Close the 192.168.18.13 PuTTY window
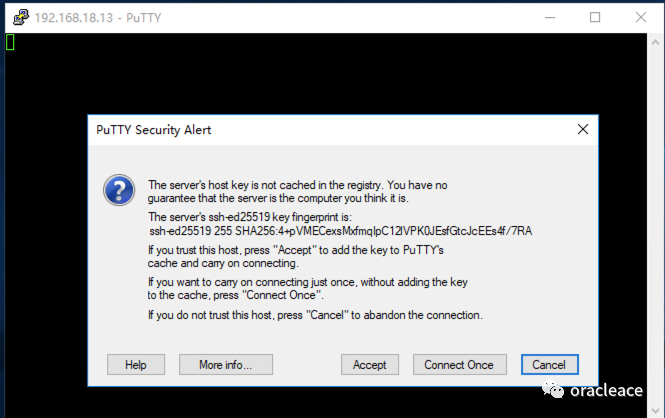The width and height of the screenshot is (665, 418). coord(641,17)
